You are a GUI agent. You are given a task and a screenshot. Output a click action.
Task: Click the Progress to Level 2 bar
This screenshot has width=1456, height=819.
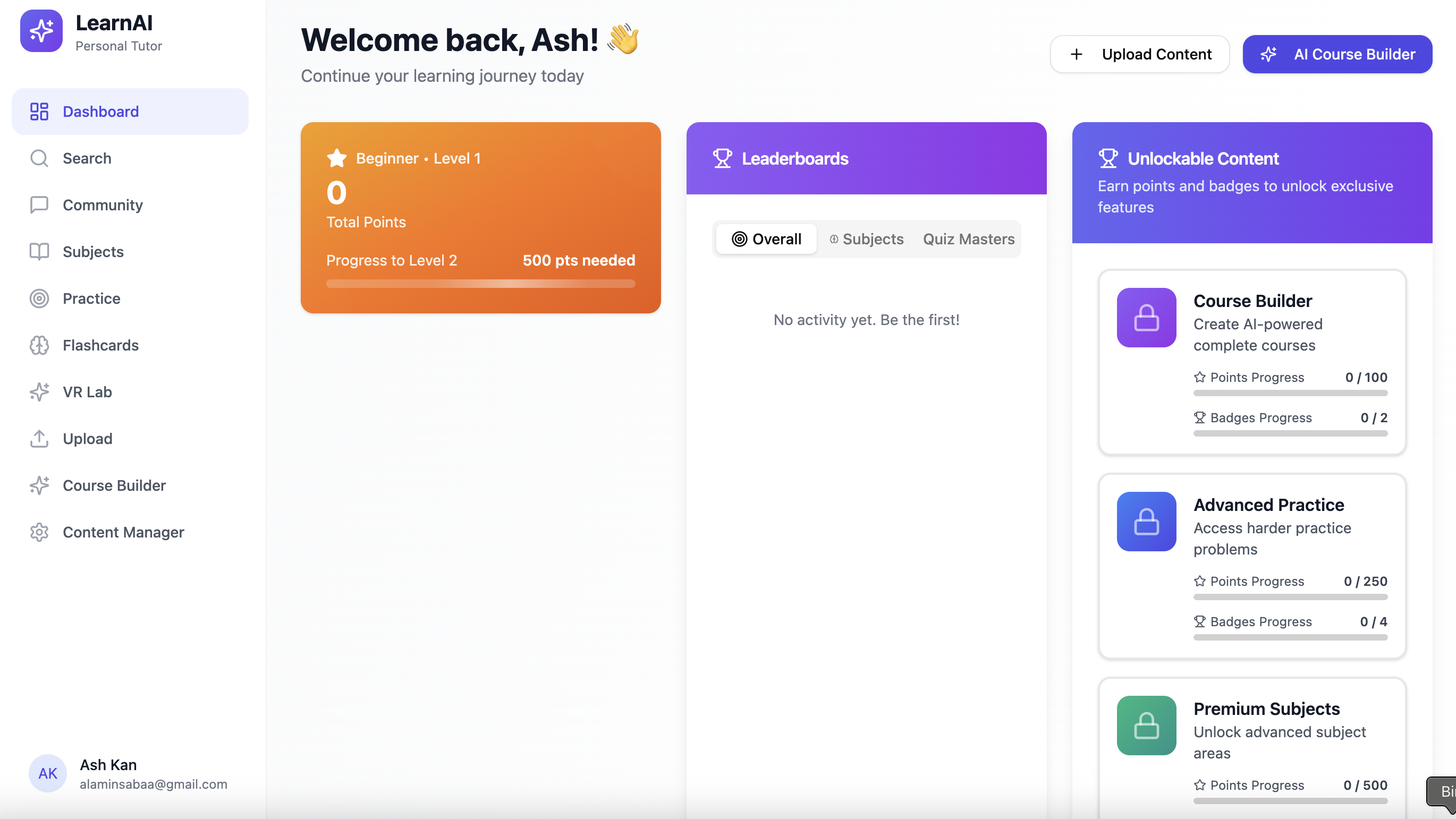(x=480, y=284)
